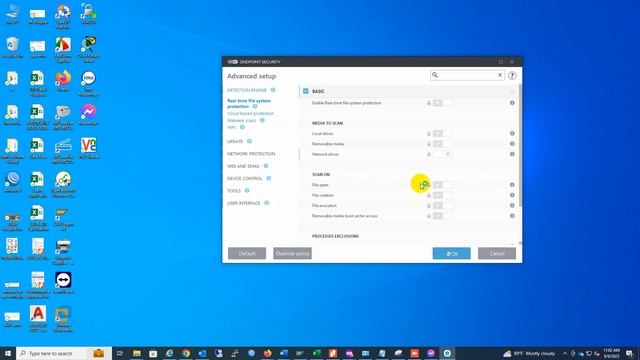The image size is (640, 360).
Task: Click the taskbar 'Type here to search' box
Action: click(x=64, y=353)
